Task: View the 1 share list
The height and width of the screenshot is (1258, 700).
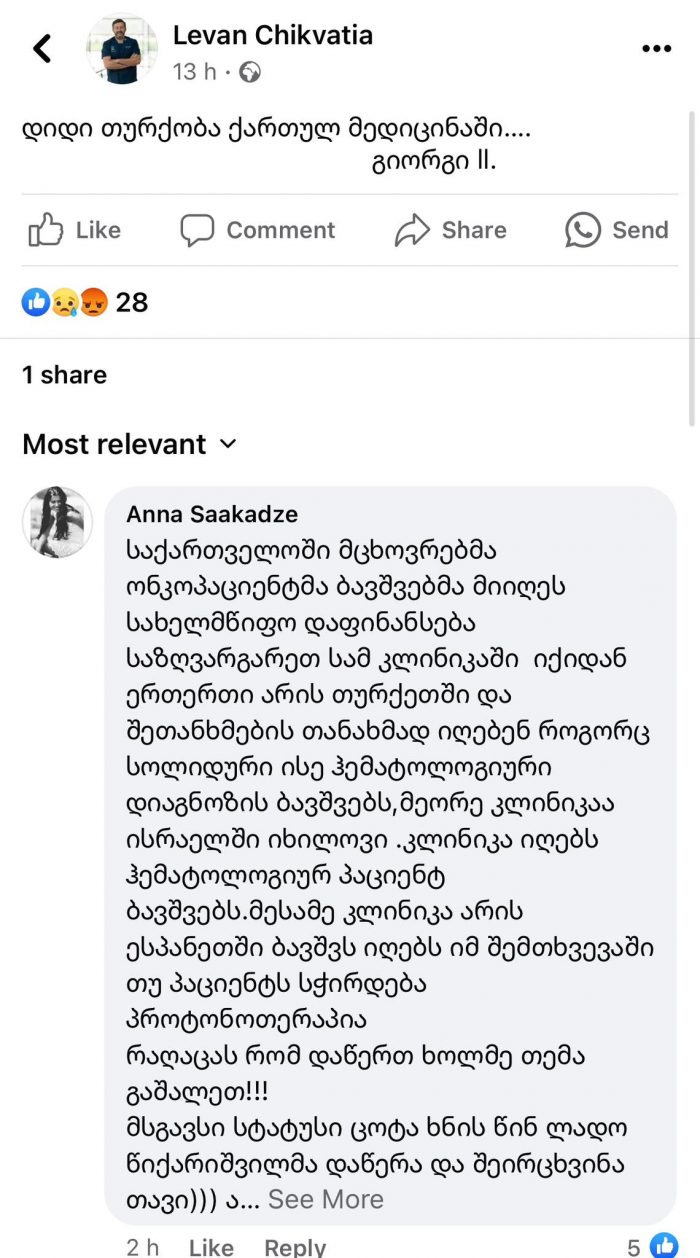Action: coord(64,375)
